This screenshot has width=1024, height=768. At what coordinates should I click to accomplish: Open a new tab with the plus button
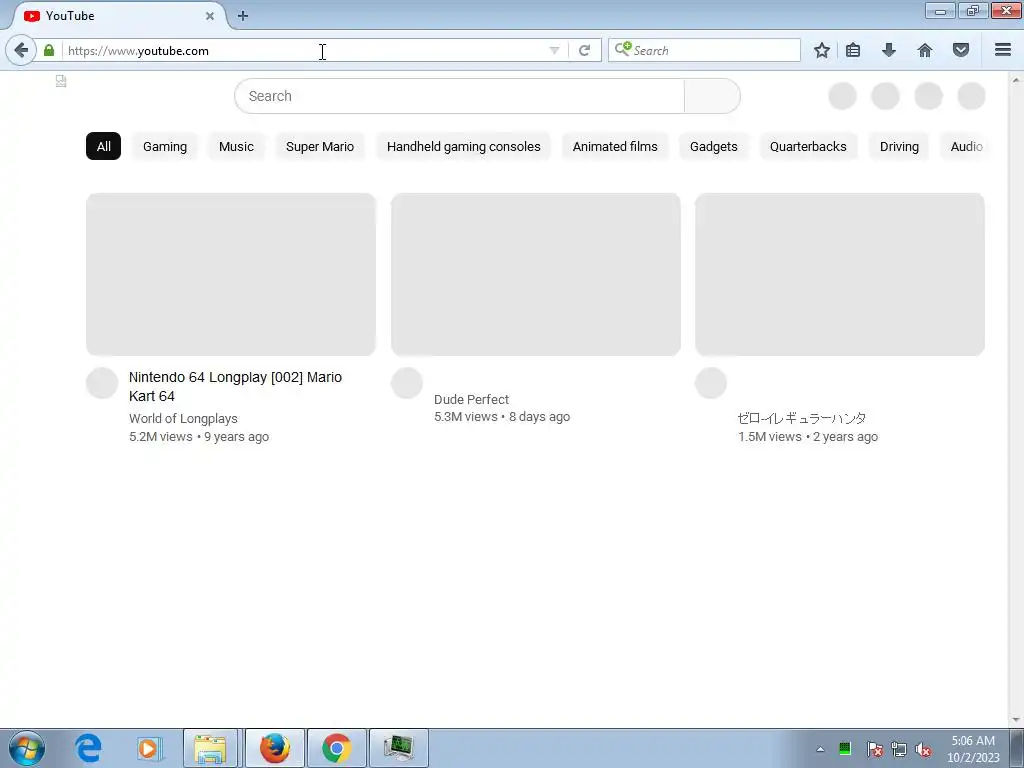pyautogui.click(x=243, y=16)
